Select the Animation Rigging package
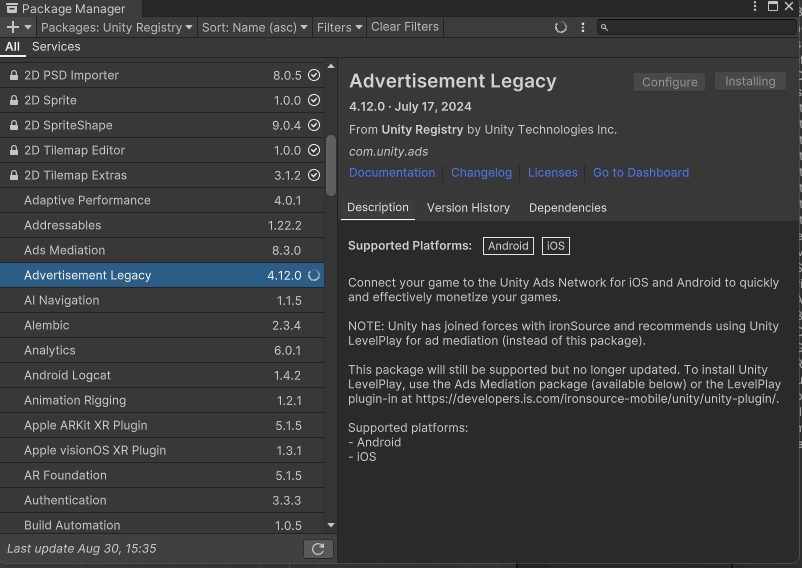This screenshot has height=568, width=802. coord(162,401)
